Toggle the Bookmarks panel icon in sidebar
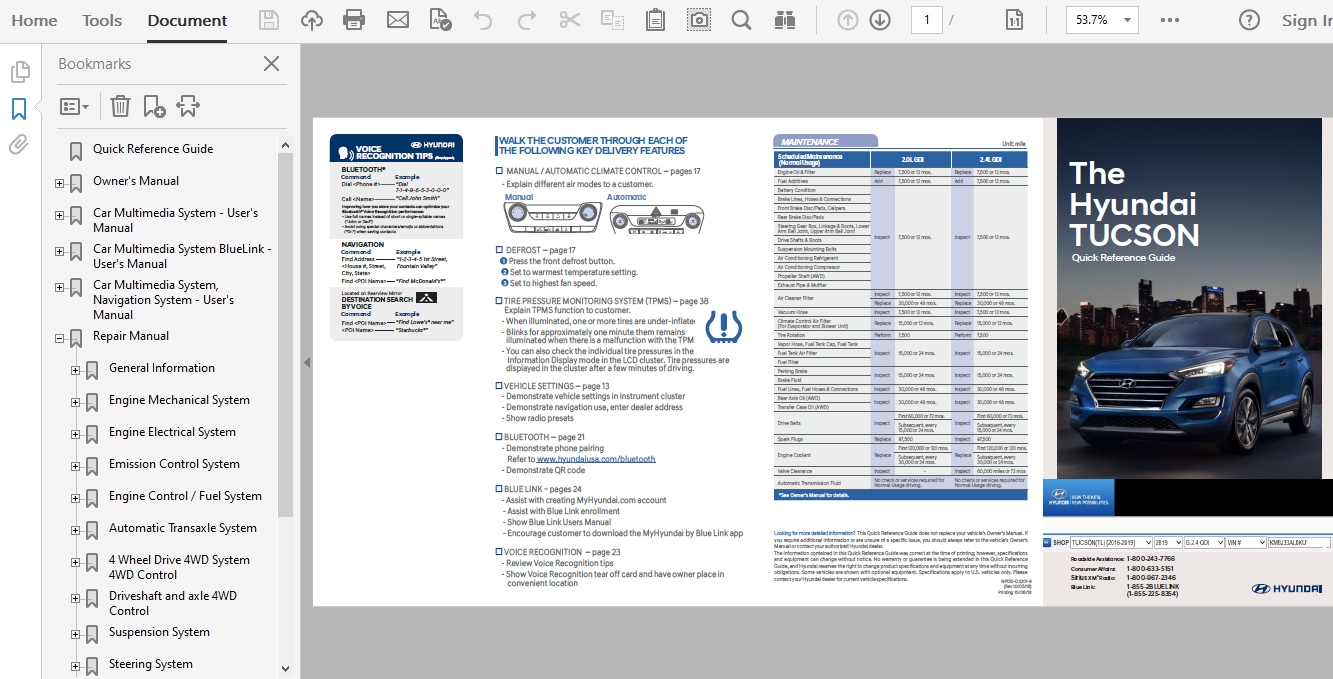Viewport: 1333px width, 679px height. [x=19, y=108]
